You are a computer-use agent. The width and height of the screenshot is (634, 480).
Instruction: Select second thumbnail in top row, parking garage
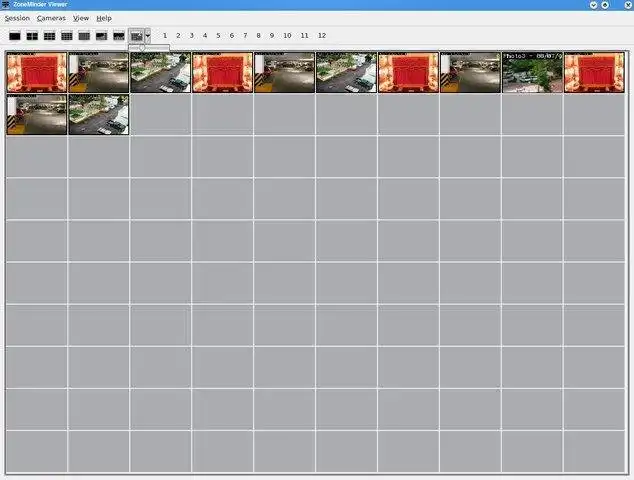pyautogui.click(x=99, y=72)
